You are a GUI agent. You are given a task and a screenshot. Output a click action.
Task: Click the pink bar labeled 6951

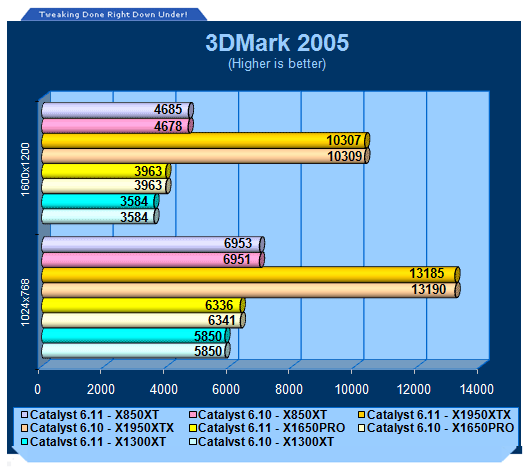click(x=153, y=260)
